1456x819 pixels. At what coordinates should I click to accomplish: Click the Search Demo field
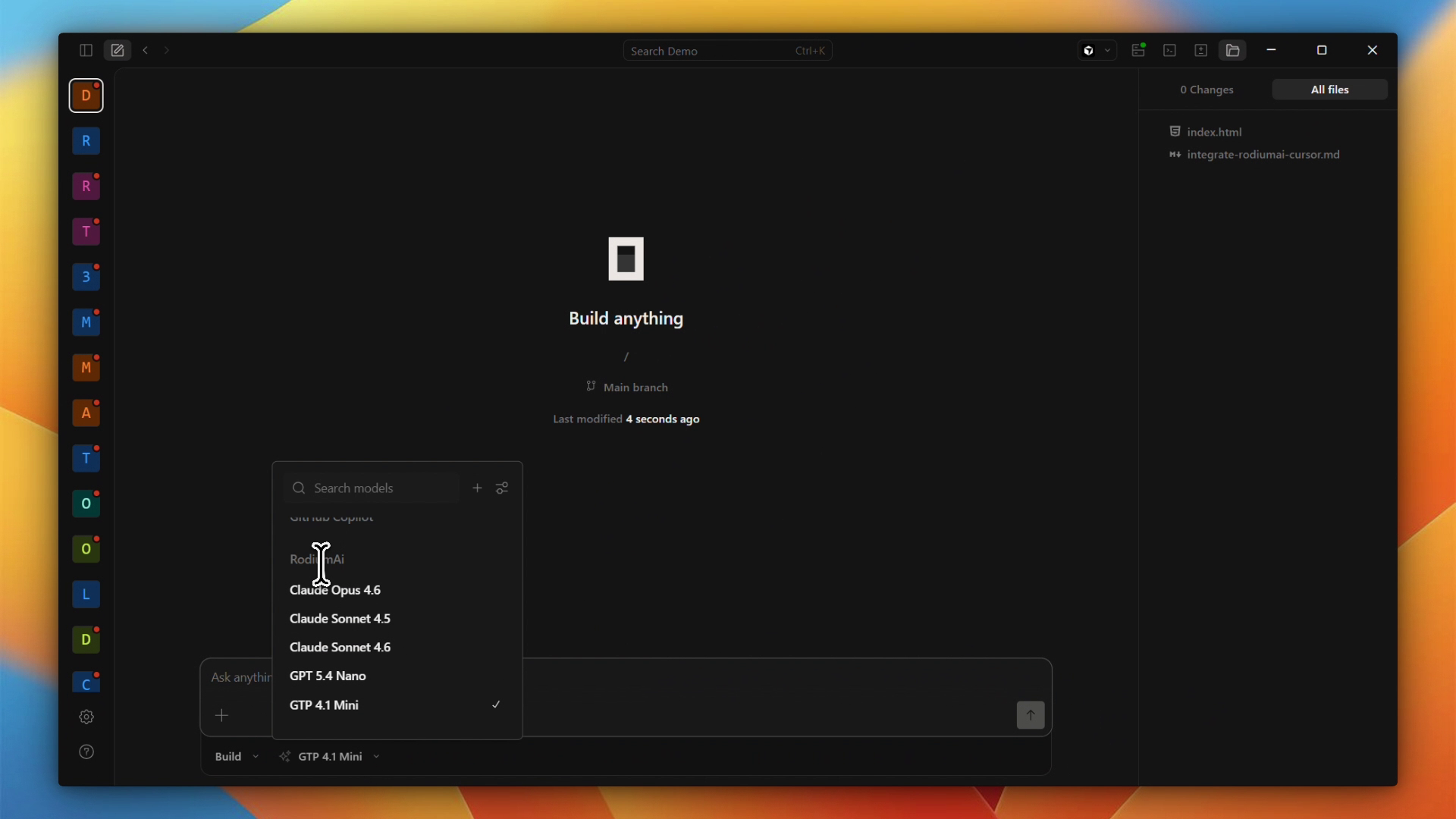727,51
